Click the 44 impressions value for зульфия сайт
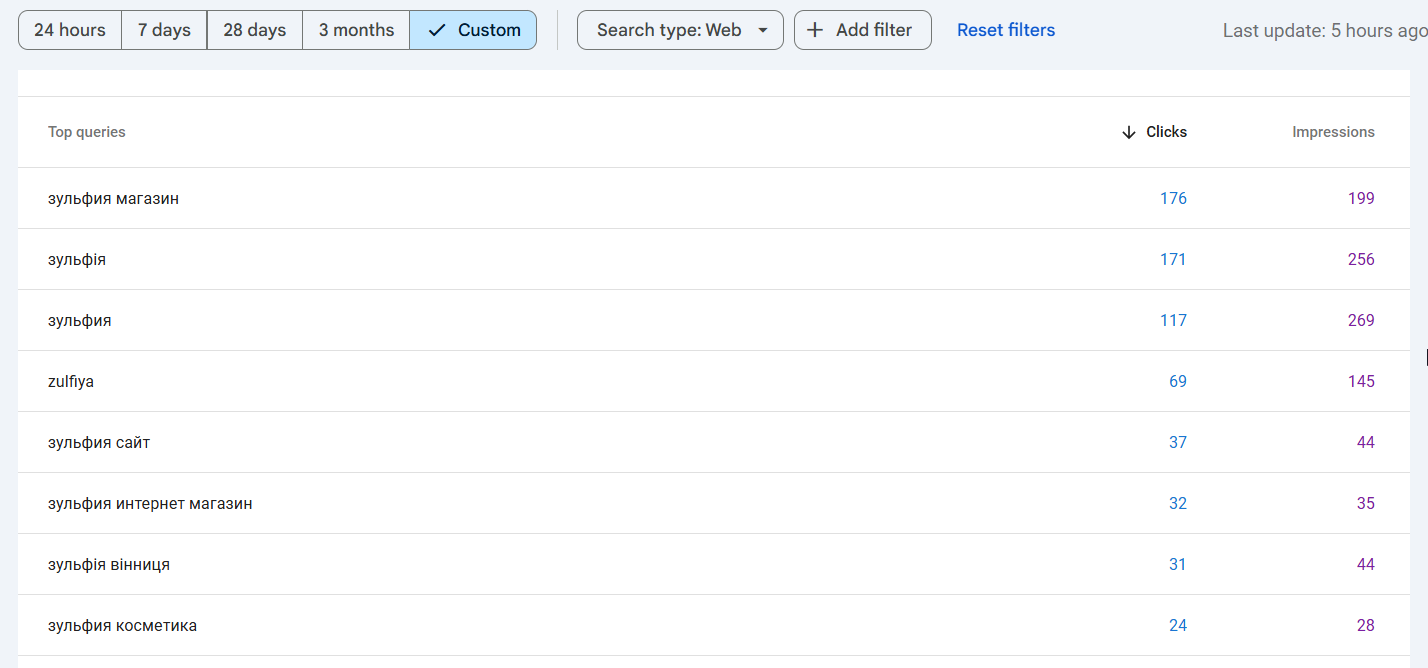 pyautogui.click(x=1366, y=442)
